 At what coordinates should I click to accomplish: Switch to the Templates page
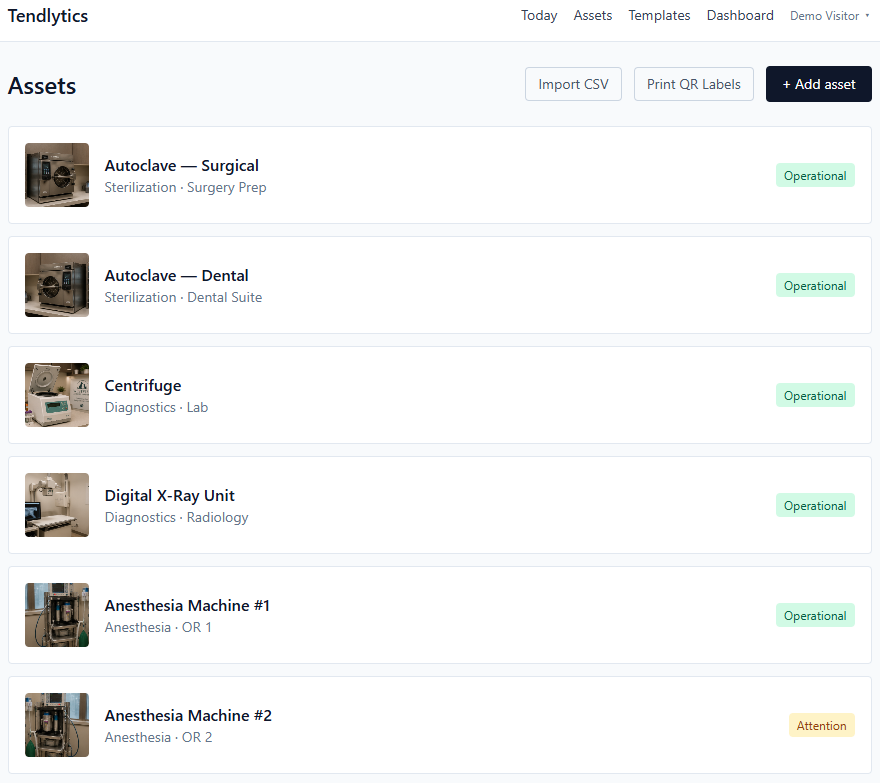(659, 16)
